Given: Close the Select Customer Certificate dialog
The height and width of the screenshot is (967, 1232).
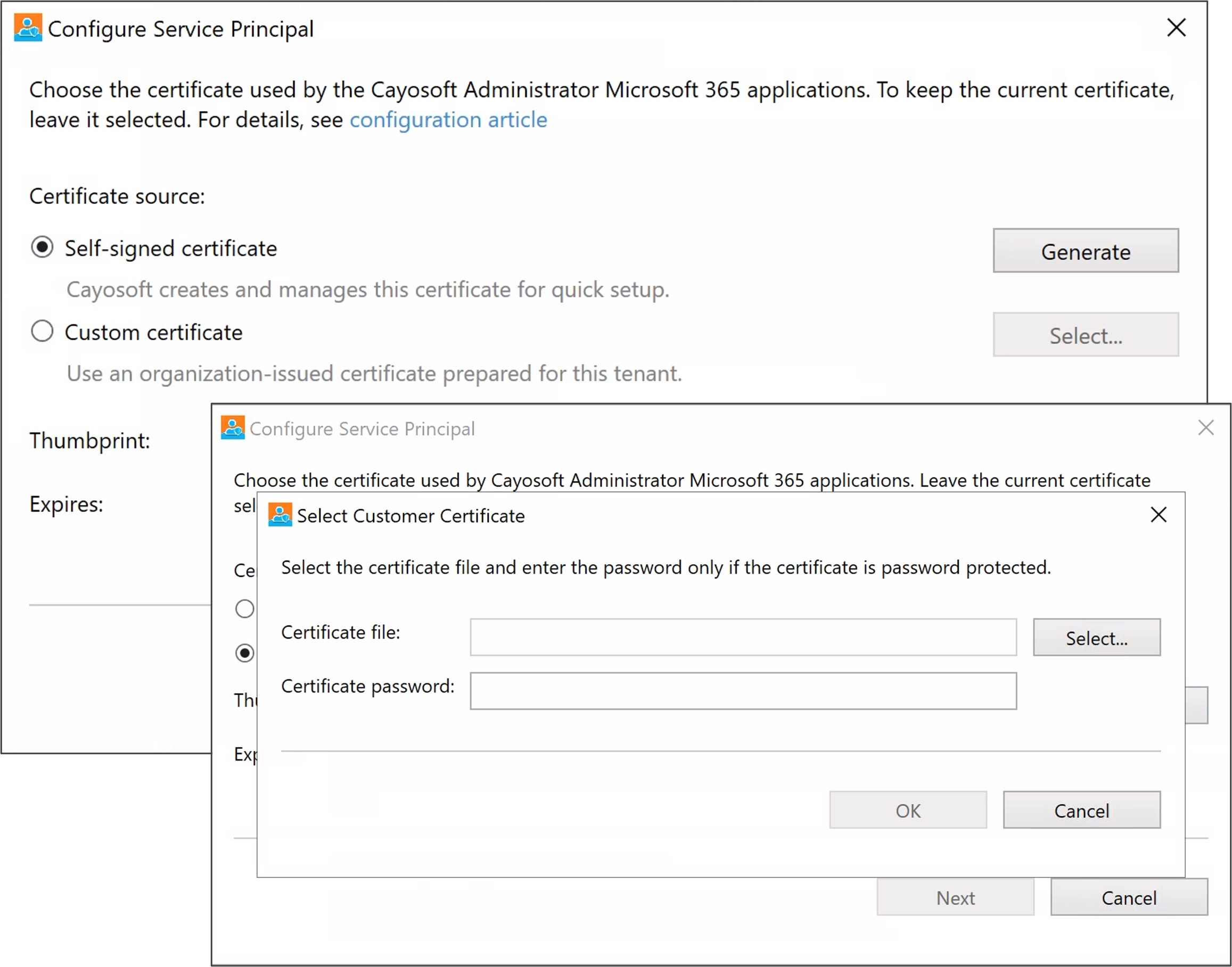Looking at the screenshot, I should 1159,515.
